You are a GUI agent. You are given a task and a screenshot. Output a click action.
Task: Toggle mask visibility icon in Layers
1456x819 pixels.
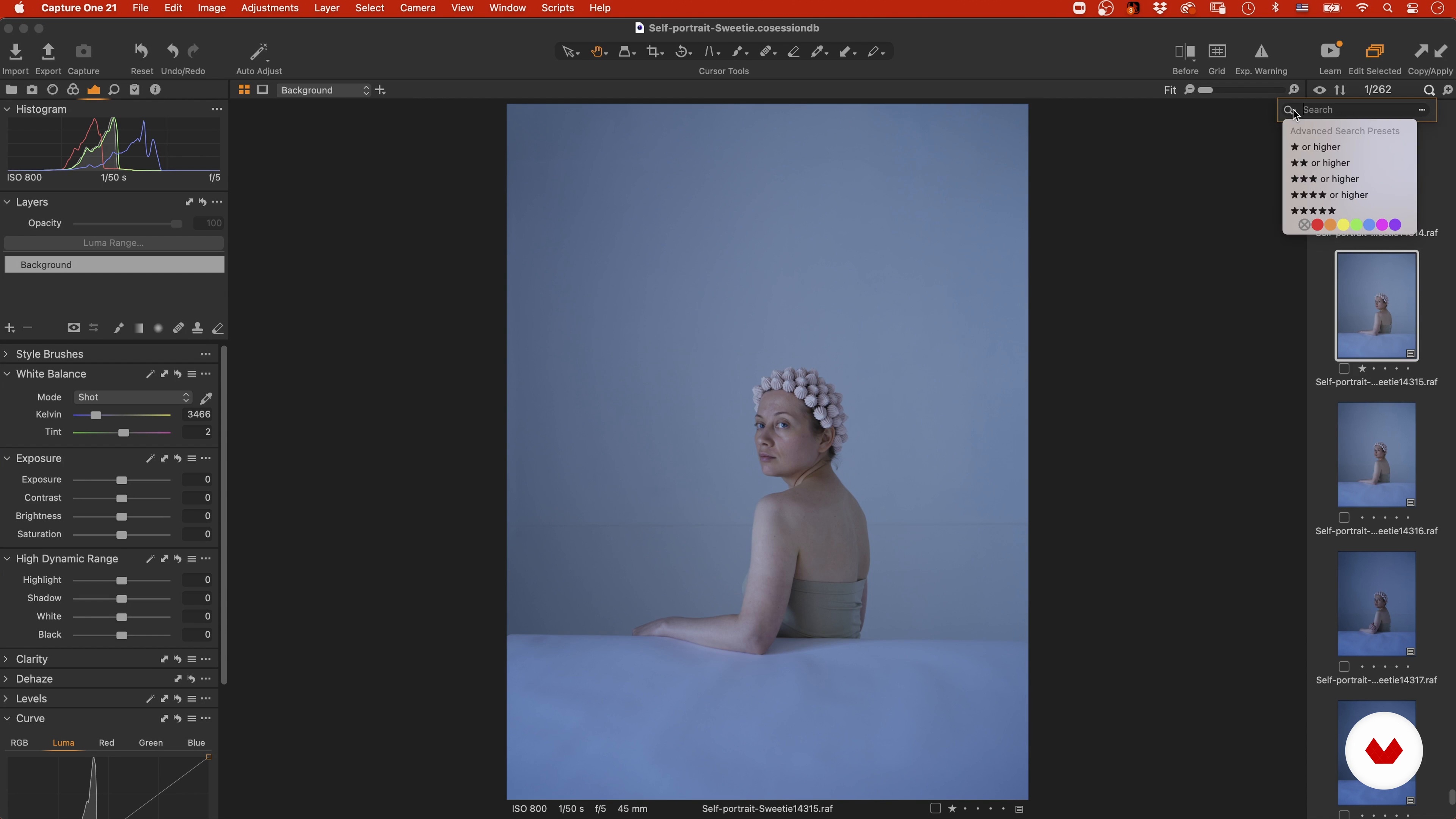tap(74, 328)
